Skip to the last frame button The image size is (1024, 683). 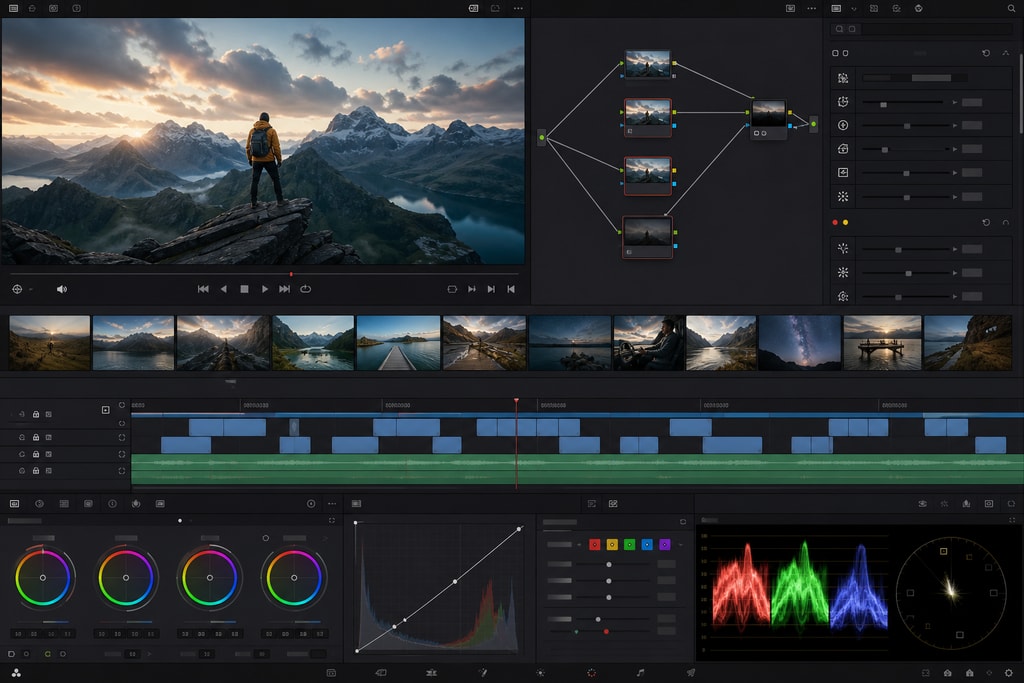[x=285, y=289]
